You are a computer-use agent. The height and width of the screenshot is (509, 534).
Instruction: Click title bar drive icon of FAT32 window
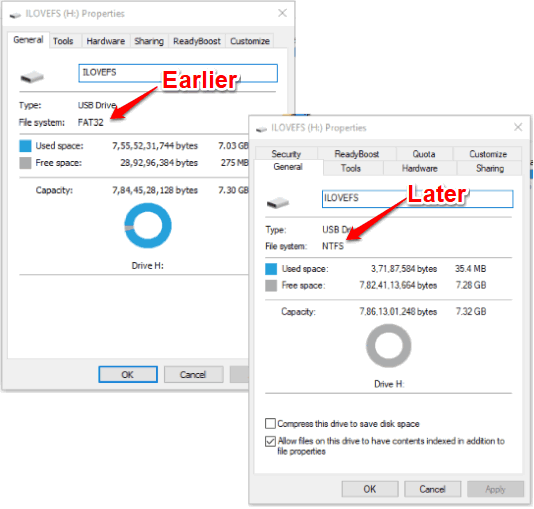(x=15, y=15)
